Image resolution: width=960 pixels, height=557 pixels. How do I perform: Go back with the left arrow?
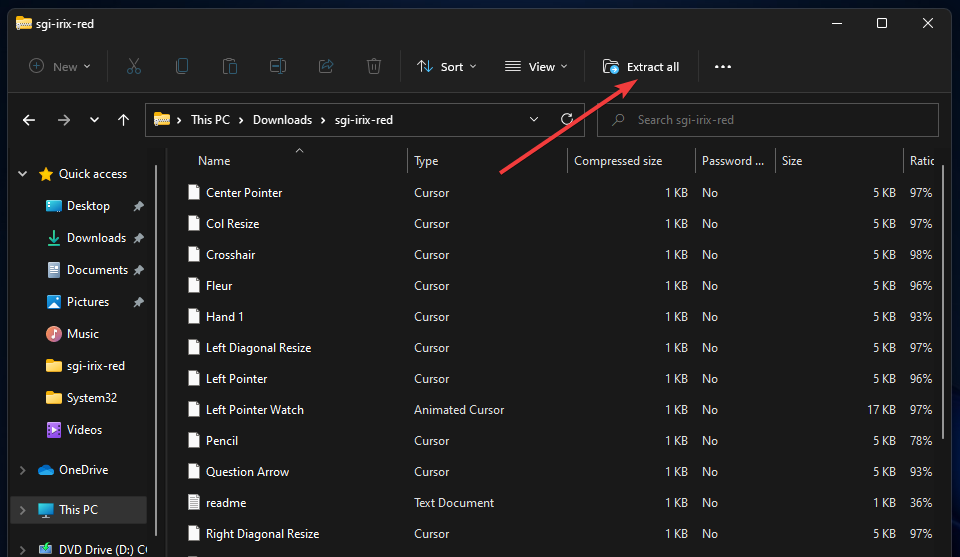point(29,120)
